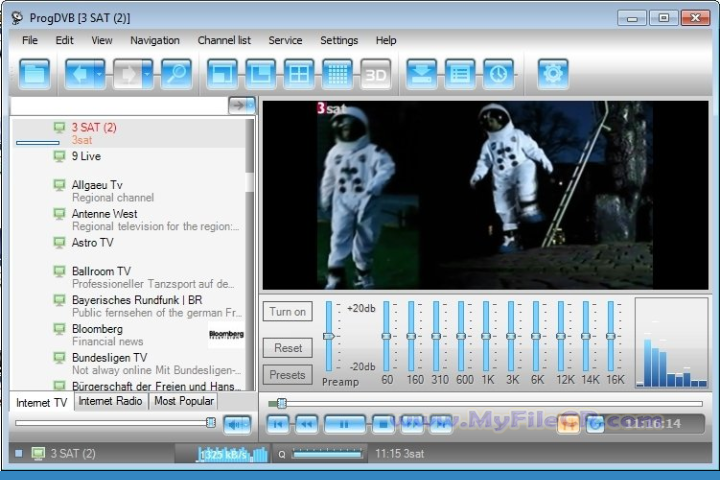This screenshot has height=480, width=720.
Task: Click the Turn on equalizer button
Action: click(x=287, y=311)
